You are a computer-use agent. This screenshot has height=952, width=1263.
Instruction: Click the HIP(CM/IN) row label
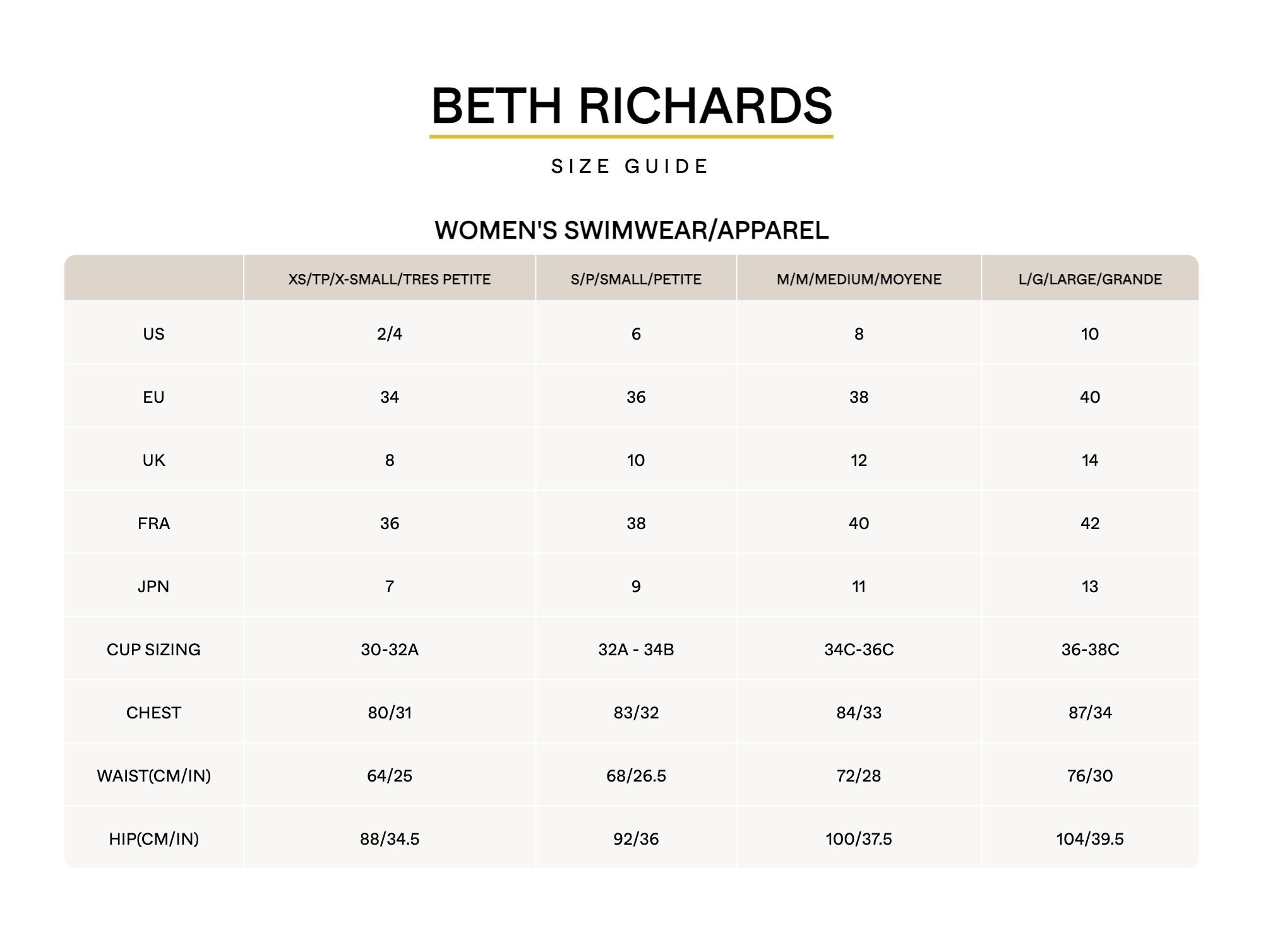153,839
